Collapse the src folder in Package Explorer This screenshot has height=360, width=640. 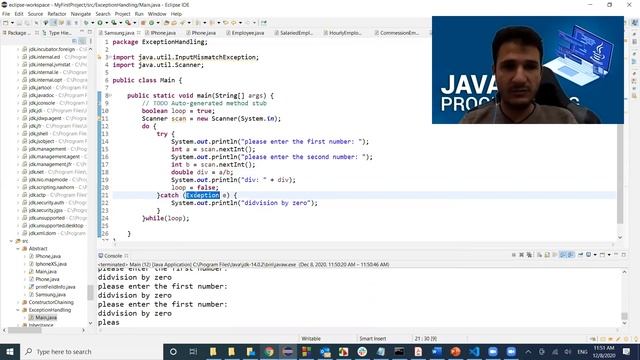[11, 241]
